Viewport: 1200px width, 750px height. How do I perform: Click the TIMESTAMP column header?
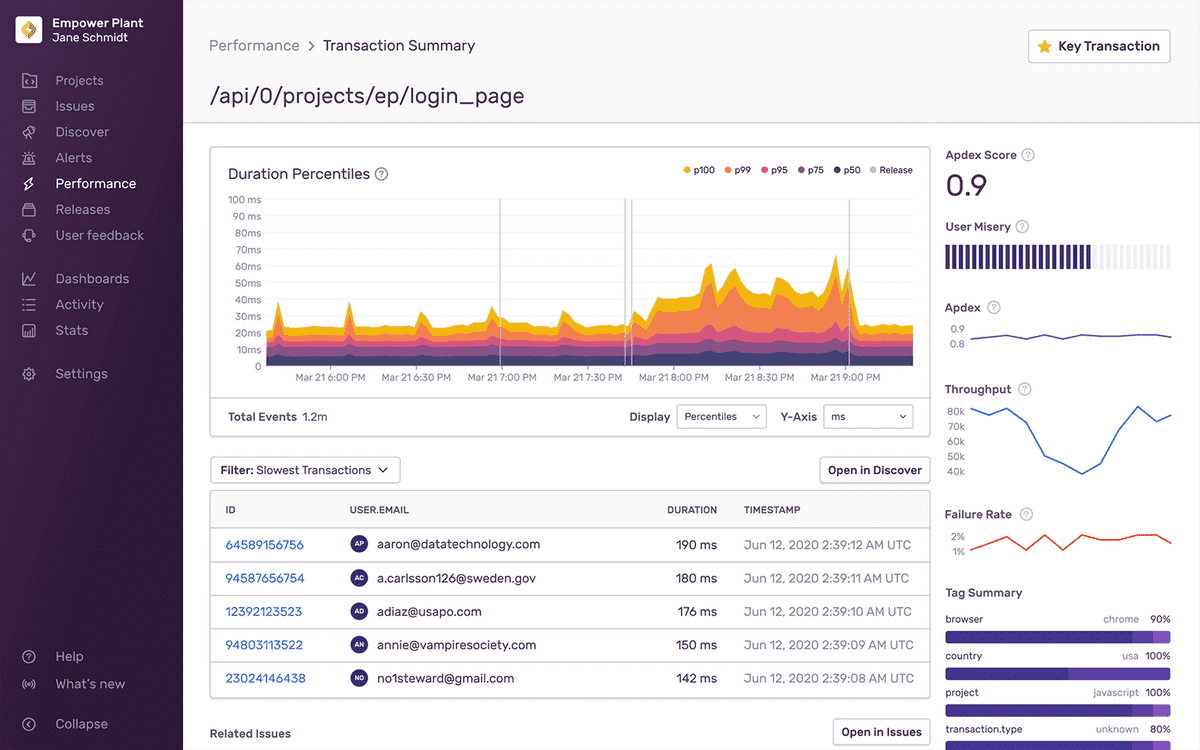tap(772, 510)
